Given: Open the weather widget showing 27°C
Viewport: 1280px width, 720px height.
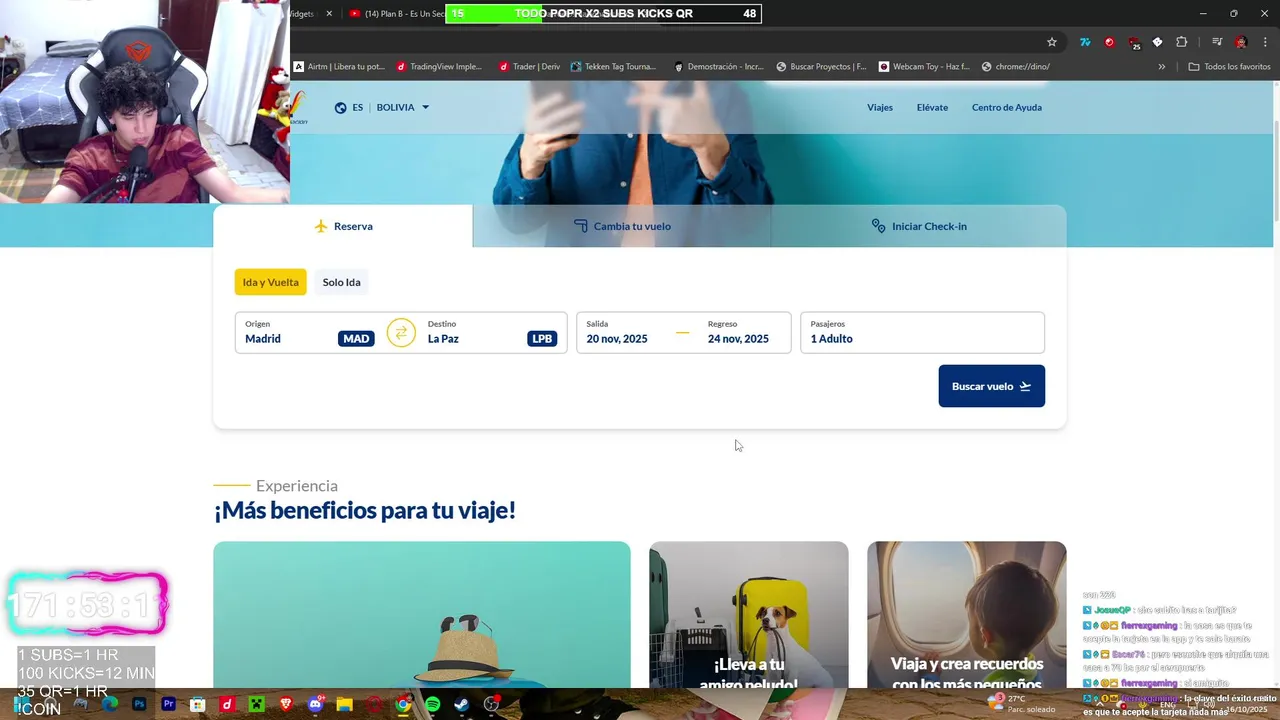Looking at the screenshot, I should click(x=1020, y=704).
